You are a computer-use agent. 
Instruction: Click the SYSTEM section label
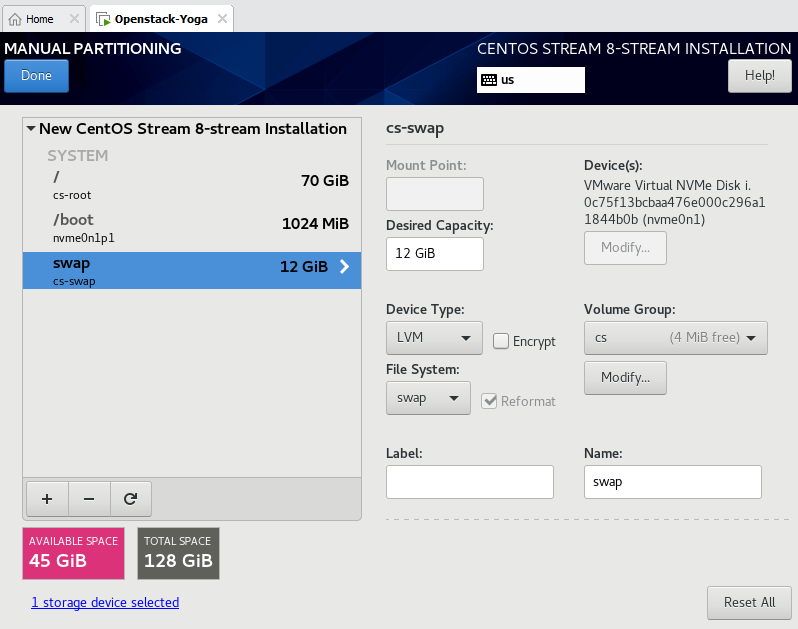(x=78, y=156)
